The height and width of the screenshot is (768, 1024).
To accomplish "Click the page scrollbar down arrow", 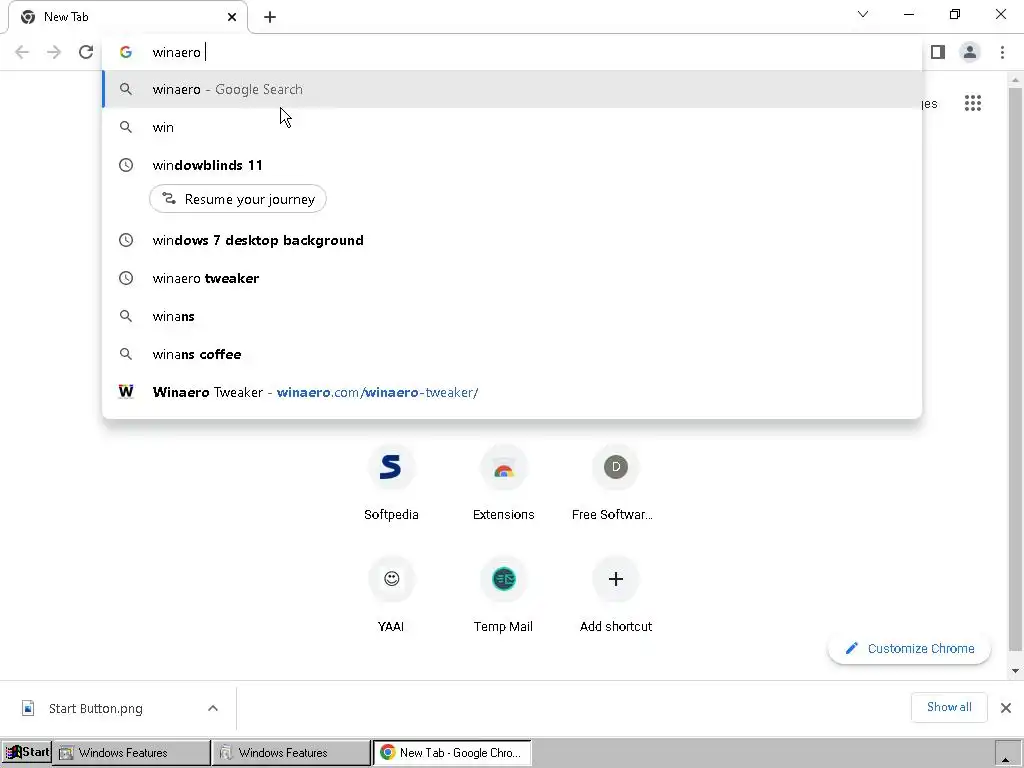I will coord(1015,671).
